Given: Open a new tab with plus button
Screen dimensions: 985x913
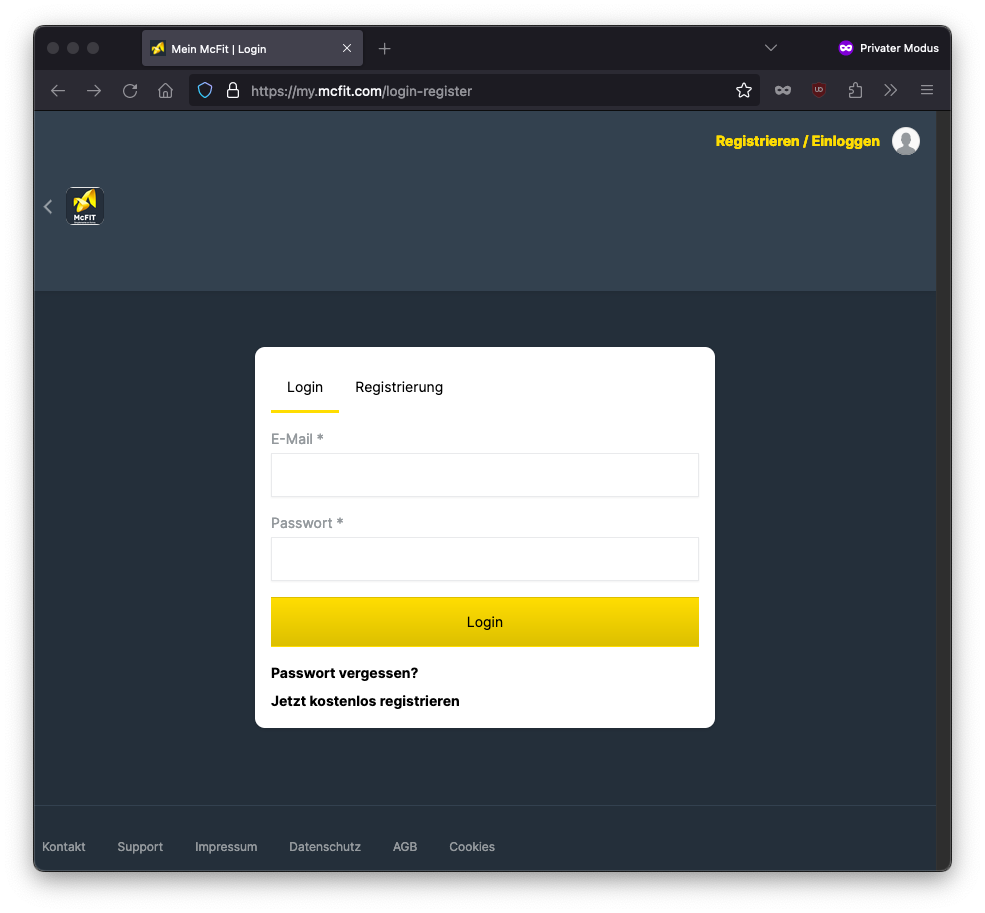Looking at the screenshot, I should (384, 48).
